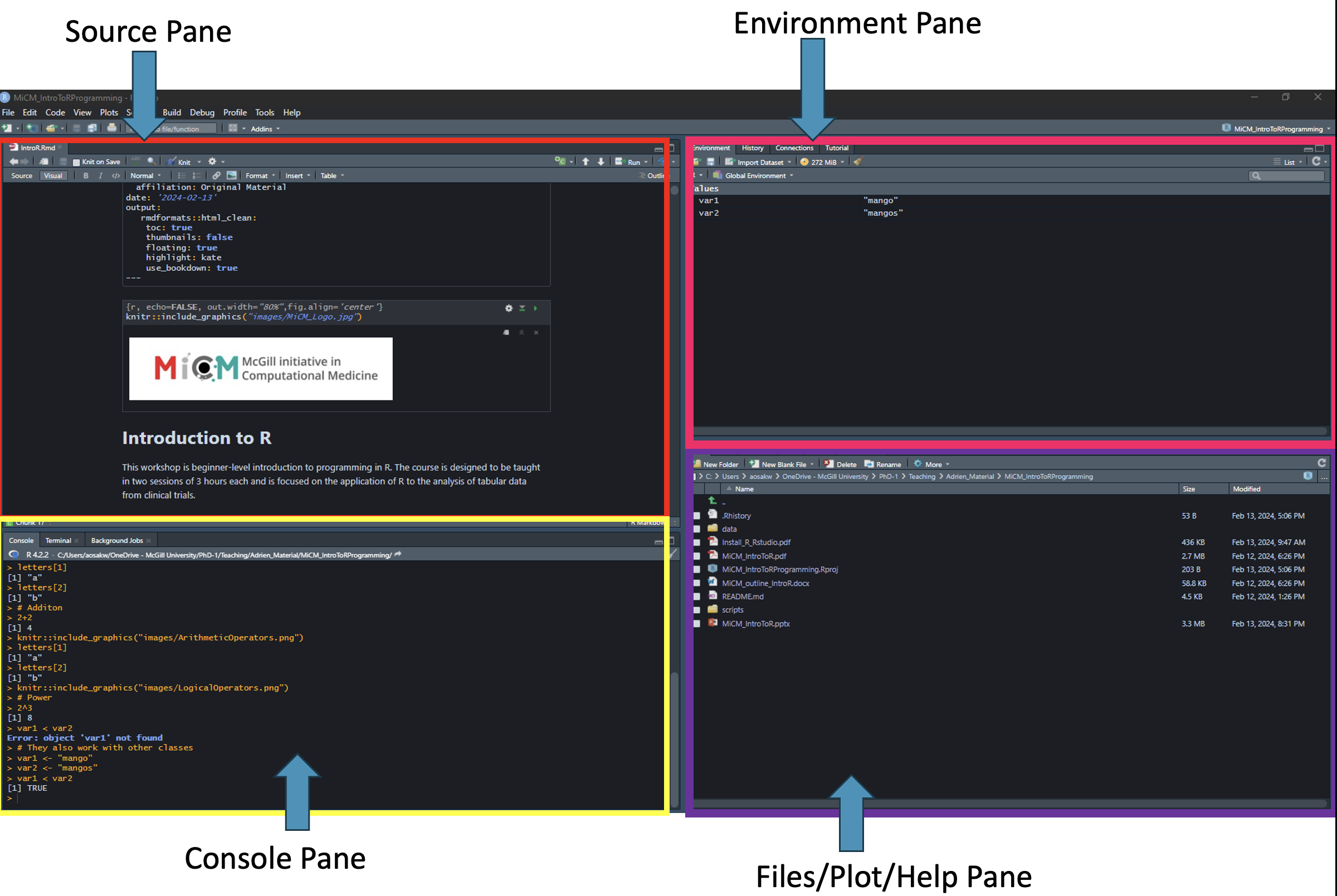Open the scripts folder
Screen dimensions: 1337x896
point(732,610)
